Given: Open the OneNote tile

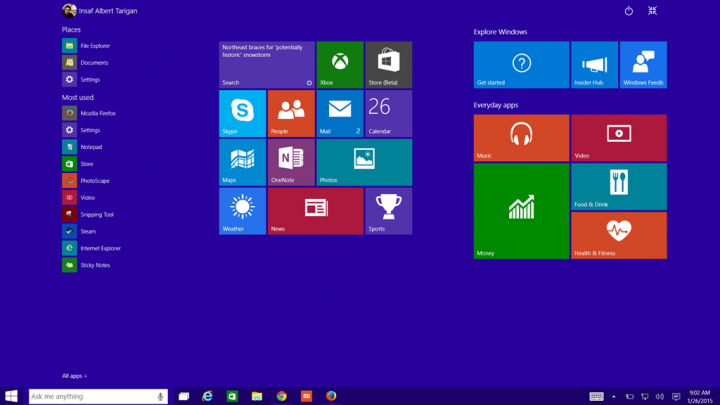Looking at the screenshot, I should (x=291, y=163).
